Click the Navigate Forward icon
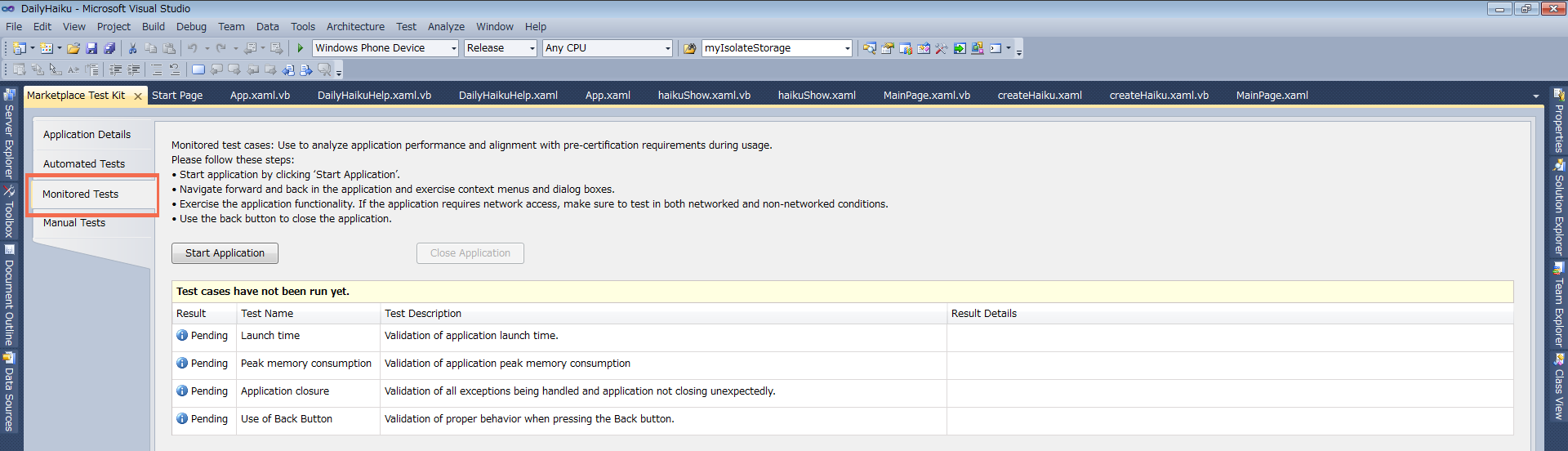Image resolution: width=1568 pixels, height=451 pixels. (277, 48)
